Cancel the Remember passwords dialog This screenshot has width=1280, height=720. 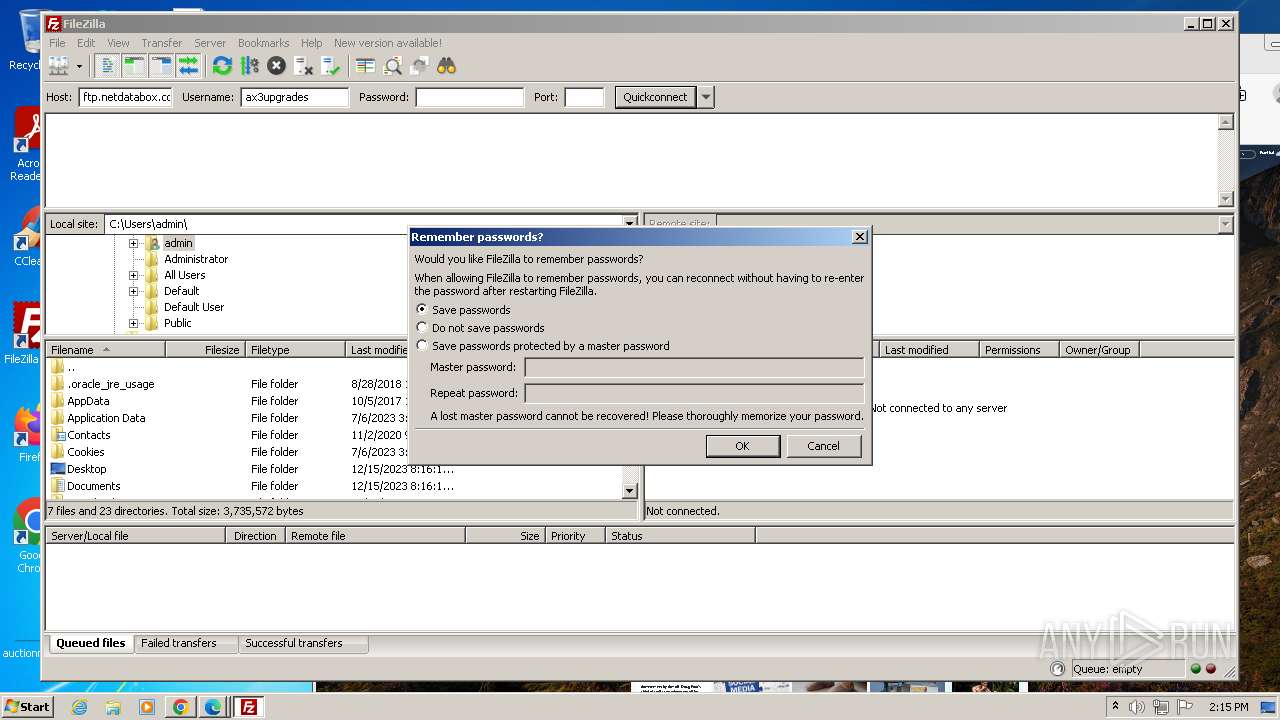824,446
